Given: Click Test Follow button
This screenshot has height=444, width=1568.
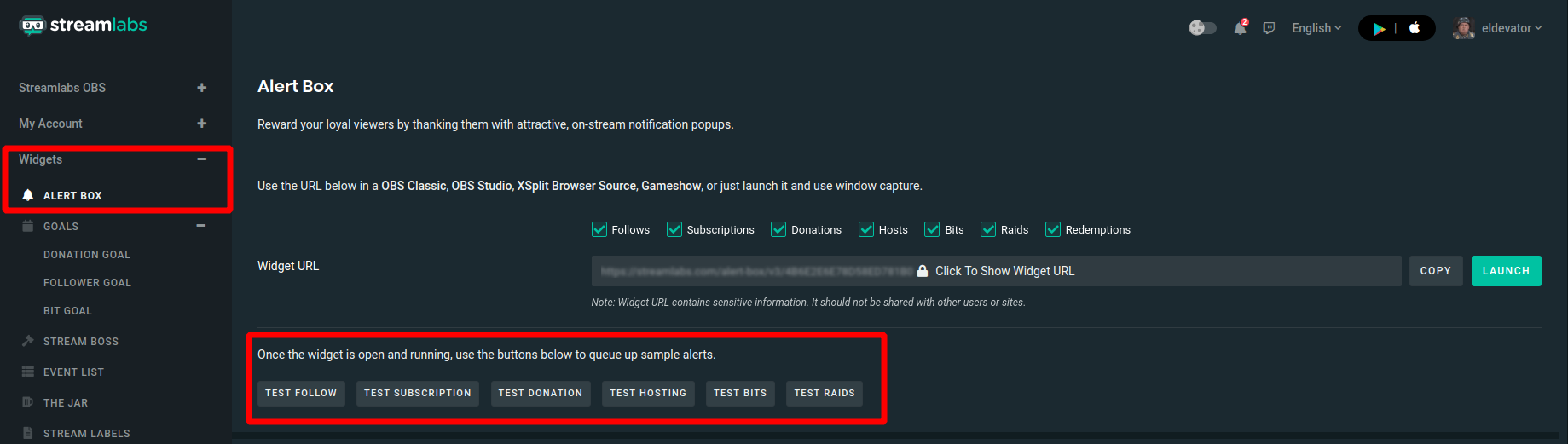Looking at the screenshot, I should point(301,394).
